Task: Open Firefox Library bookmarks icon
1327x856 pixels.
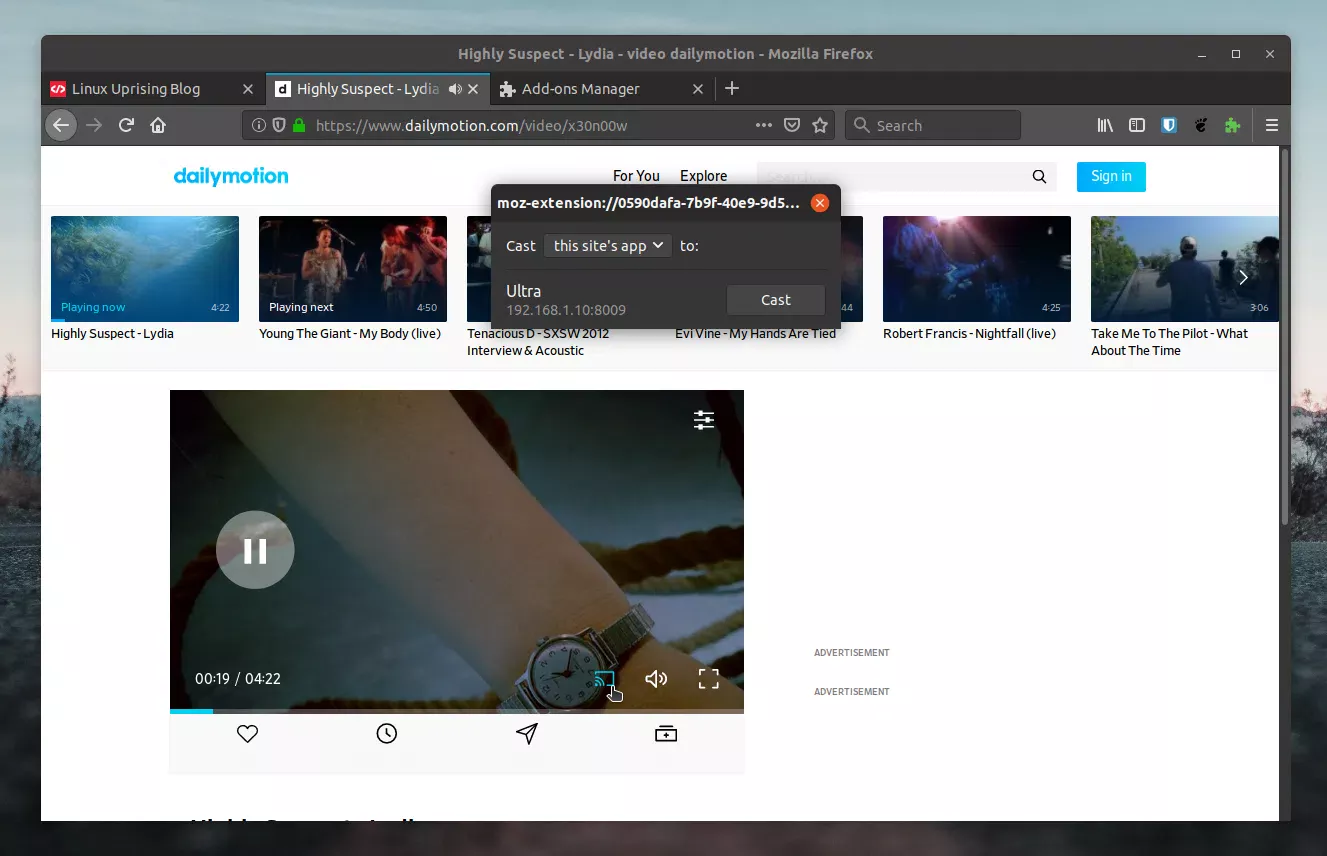Action: [x=1105, y=125]
